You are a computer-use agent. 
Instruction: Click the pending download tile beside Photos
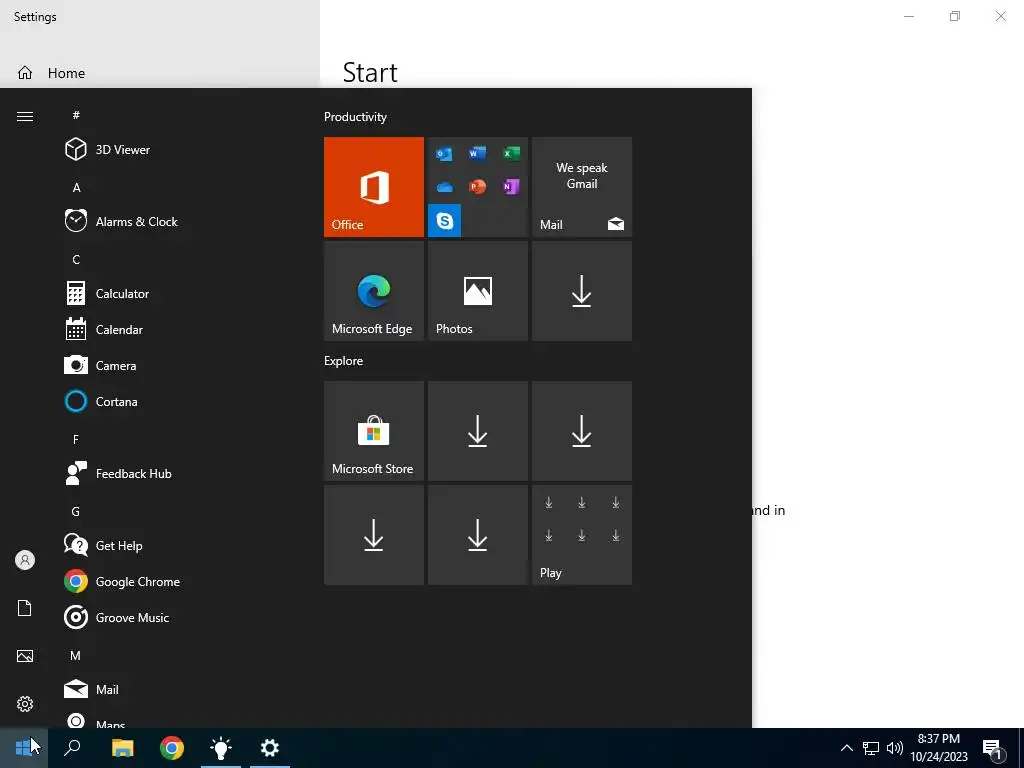(582, 291)
